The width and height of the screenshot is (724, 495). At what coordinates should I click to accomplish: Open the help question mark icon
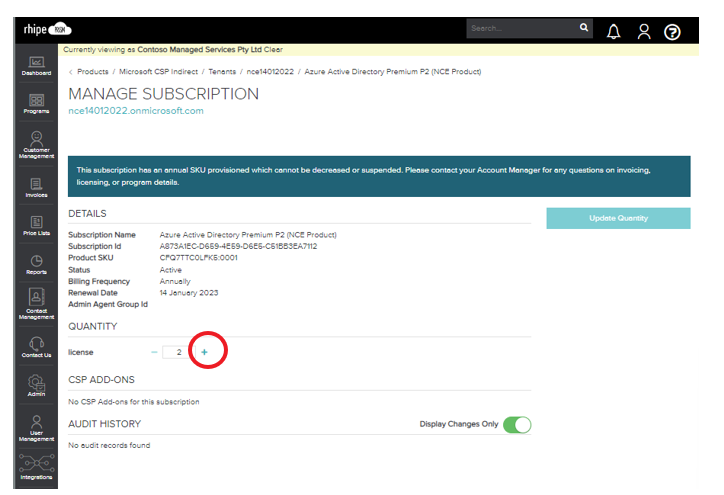tap(672, 32)
